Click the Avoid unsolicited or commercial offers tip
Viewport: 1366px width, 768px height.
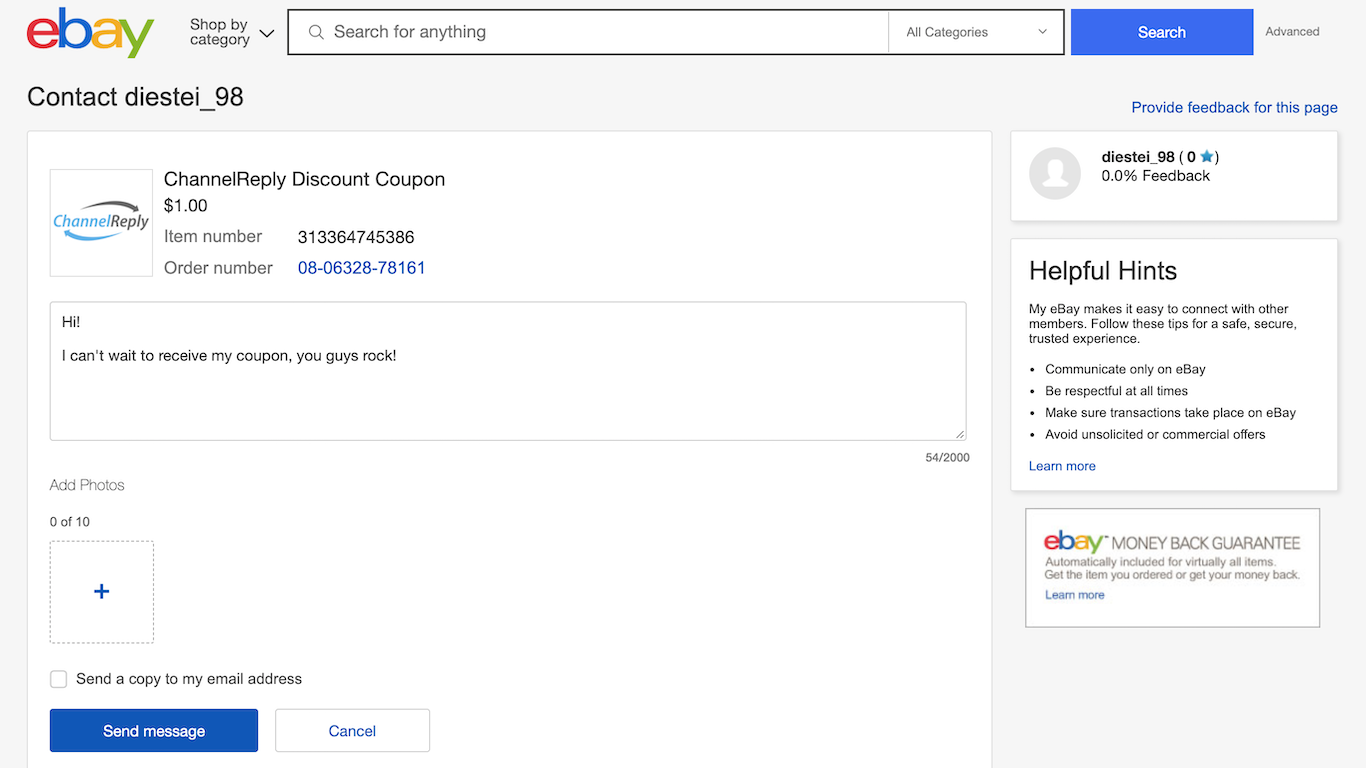(1155, 435)
